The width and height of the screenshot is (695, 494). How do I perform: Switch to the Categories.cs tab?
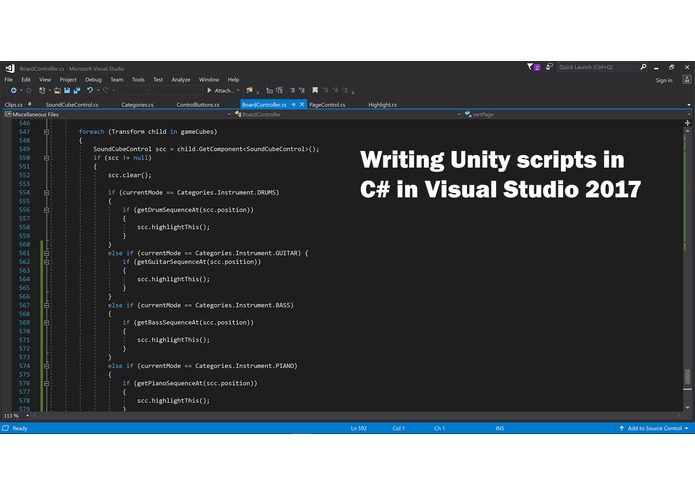[137, 105]
